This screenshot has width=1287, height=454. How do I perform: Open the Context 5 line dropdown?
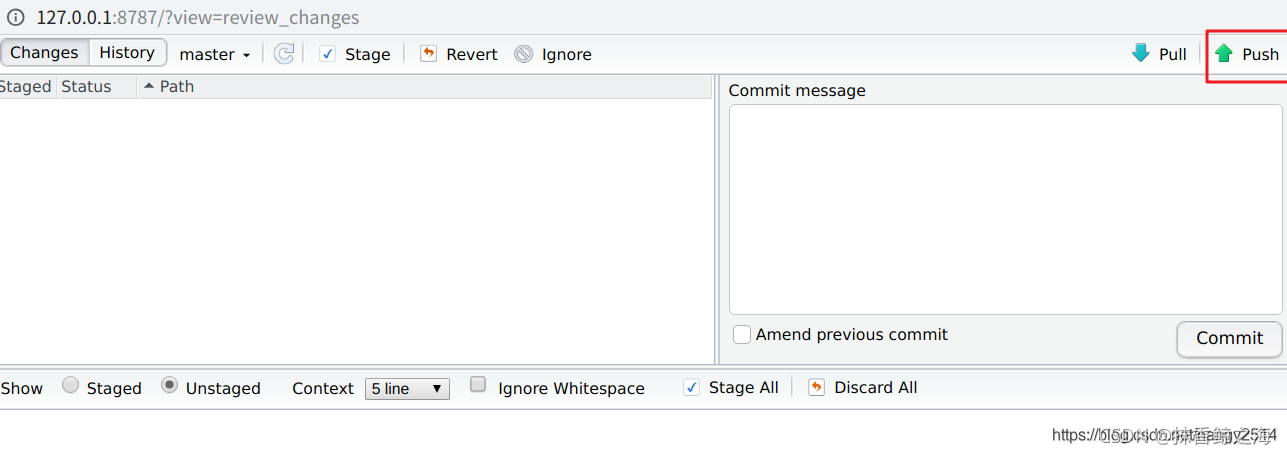(407, 389)
